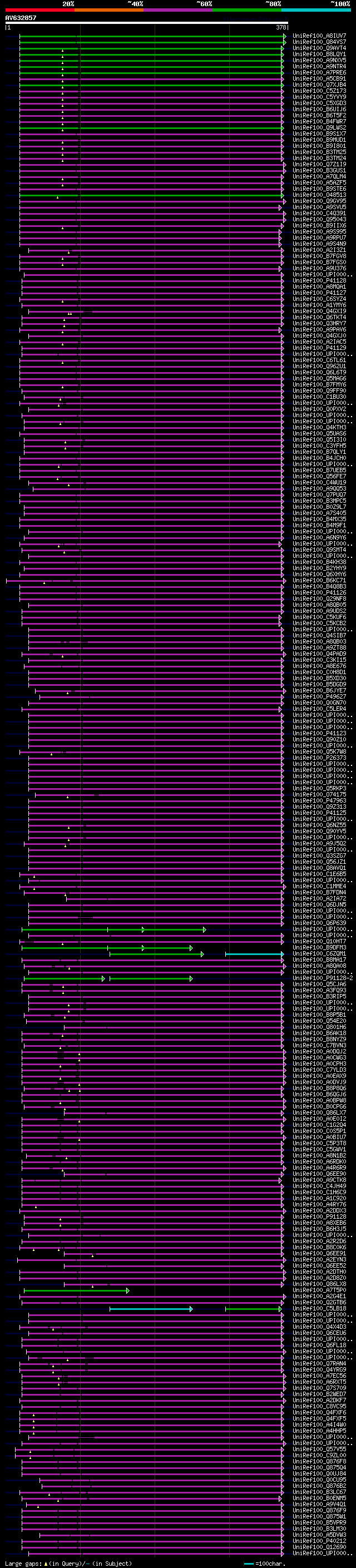
Task: Select hit label UniRef100_Q6P639
Action: (319, 923)
